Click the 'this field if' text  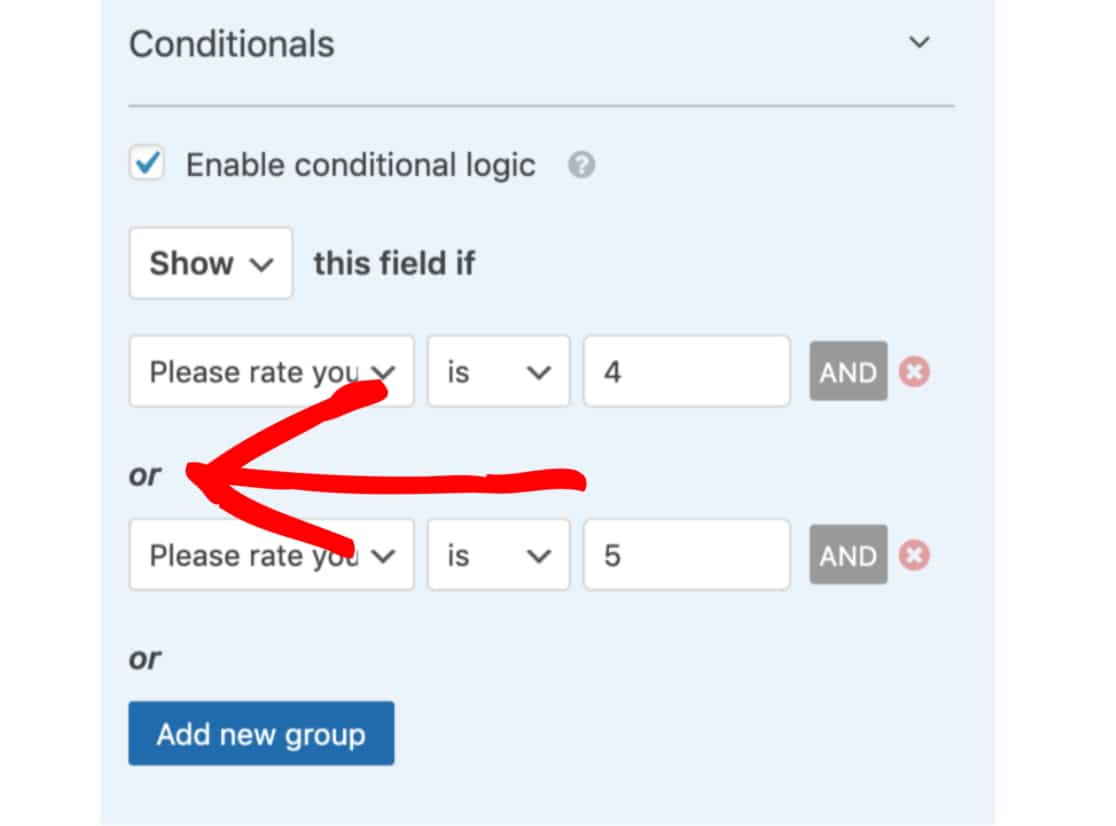394,264
